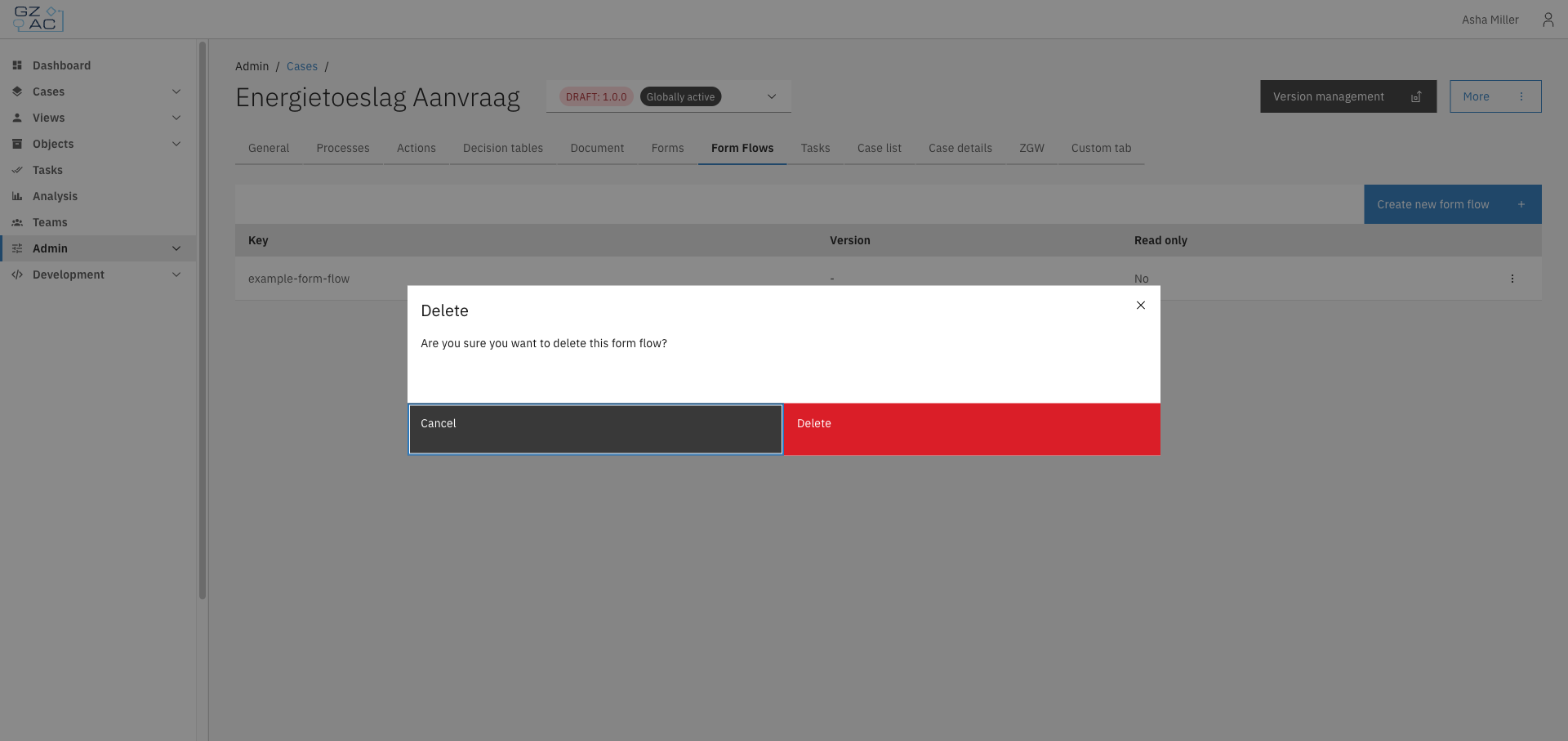1568x741 pixels.
Task: Open Analysis in the sidebar
Action: point(98,196)
